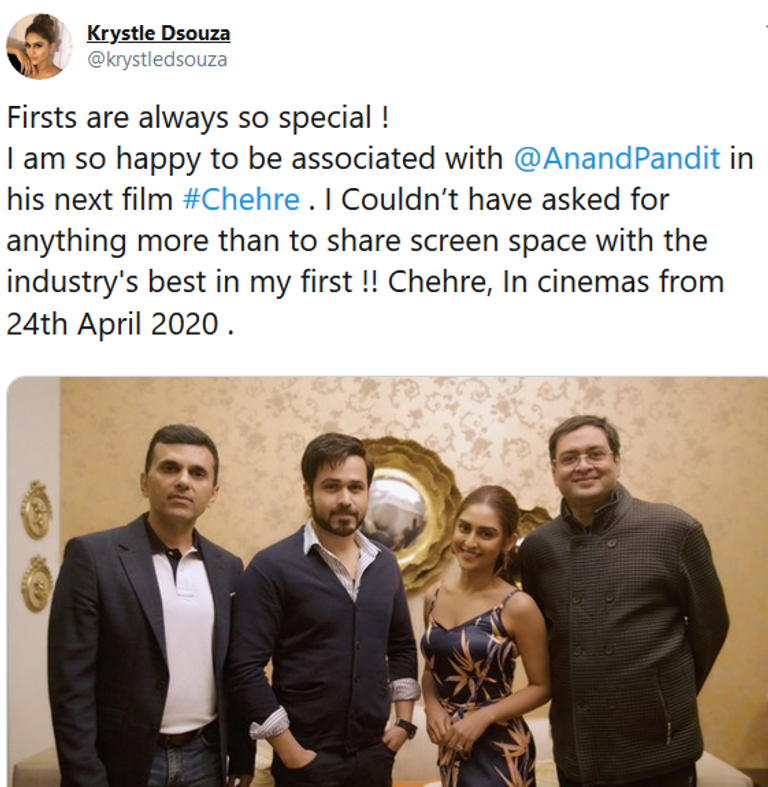Open the attached group photo
The height and width of the screenshot is (787, 768).
(387, 581)
